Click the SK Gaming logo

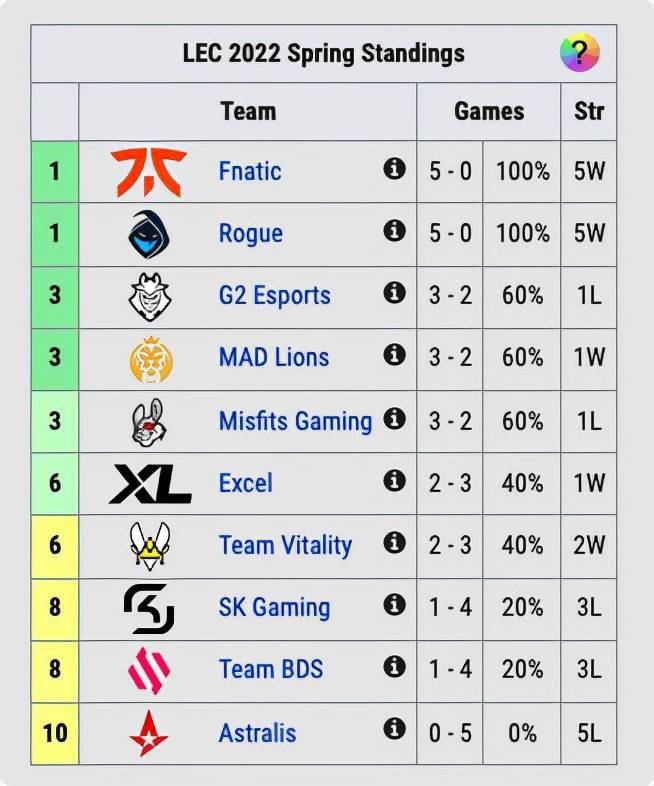point(150,607)
